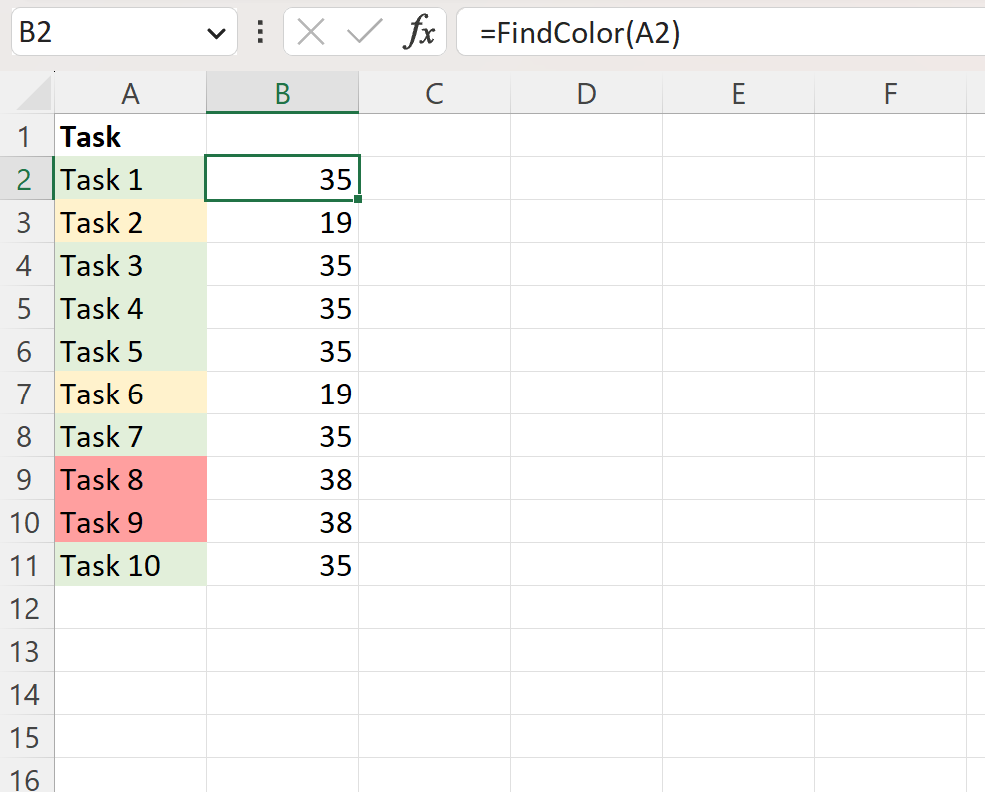Select row 10 header
985x792 pixels.
27,521
